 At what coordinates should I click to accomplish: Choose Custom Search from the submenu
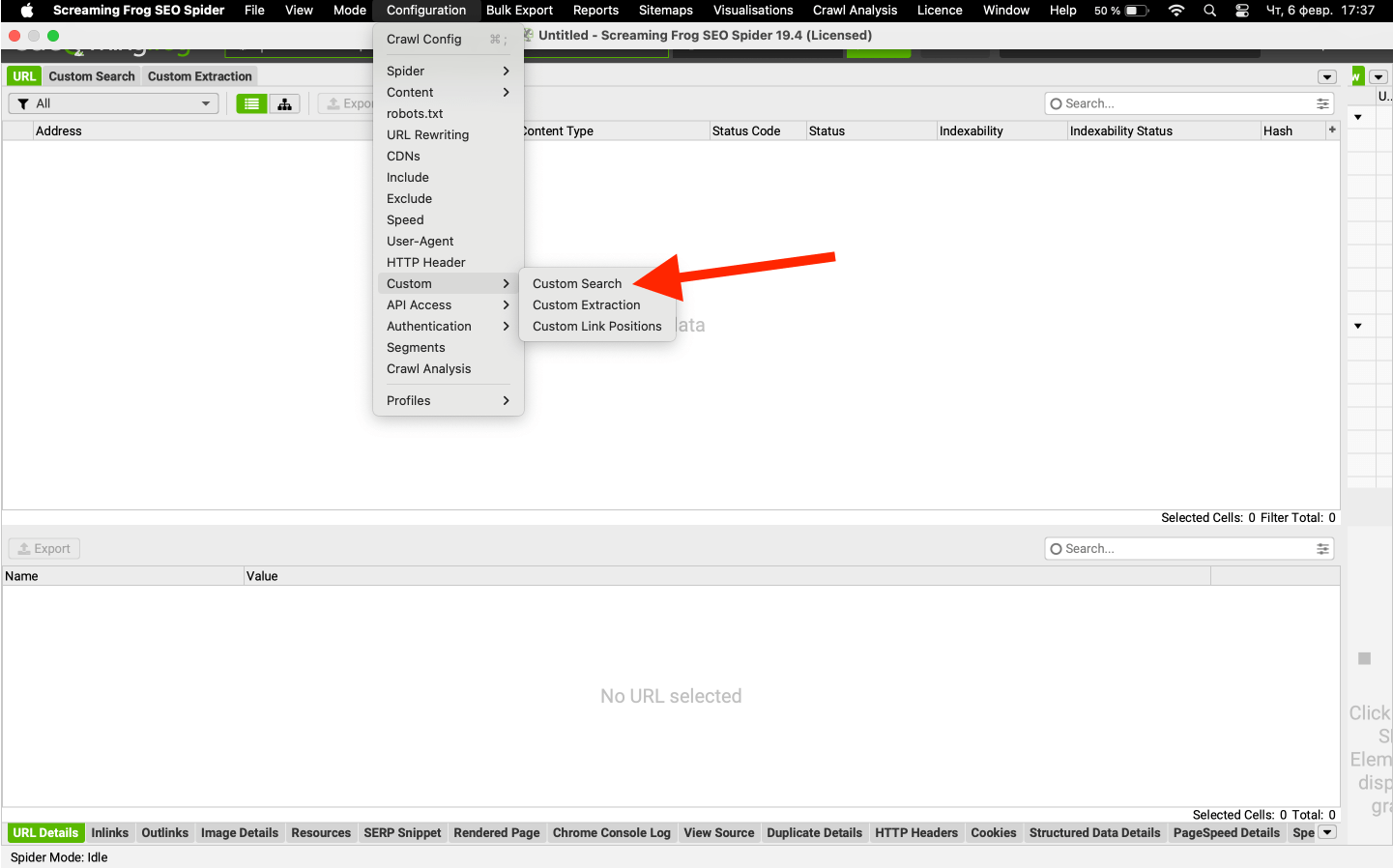577,283
